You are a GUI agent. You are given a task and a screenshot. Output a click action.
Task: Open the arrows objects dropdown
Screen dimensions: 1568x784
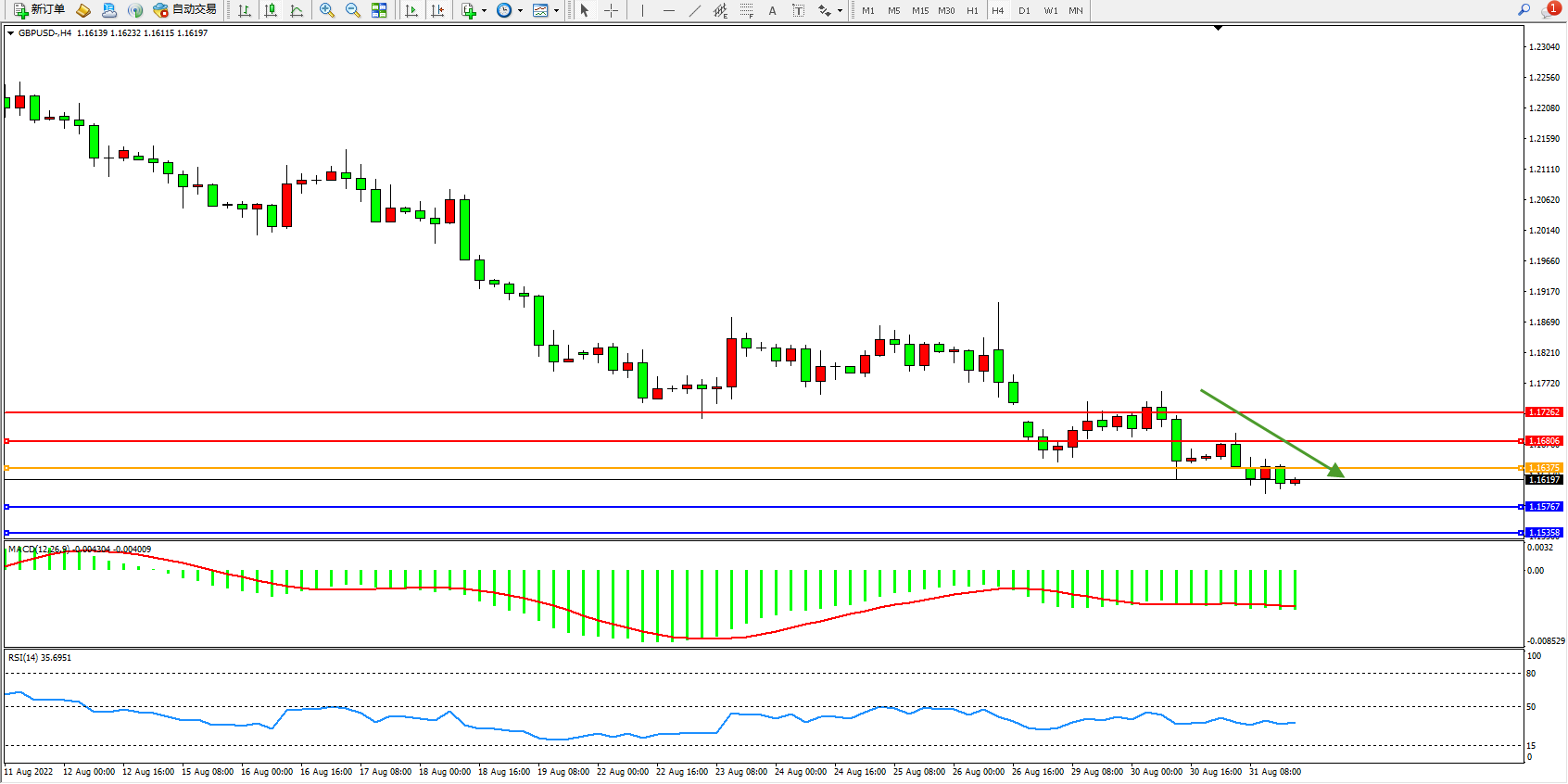[x=840, y=11]
